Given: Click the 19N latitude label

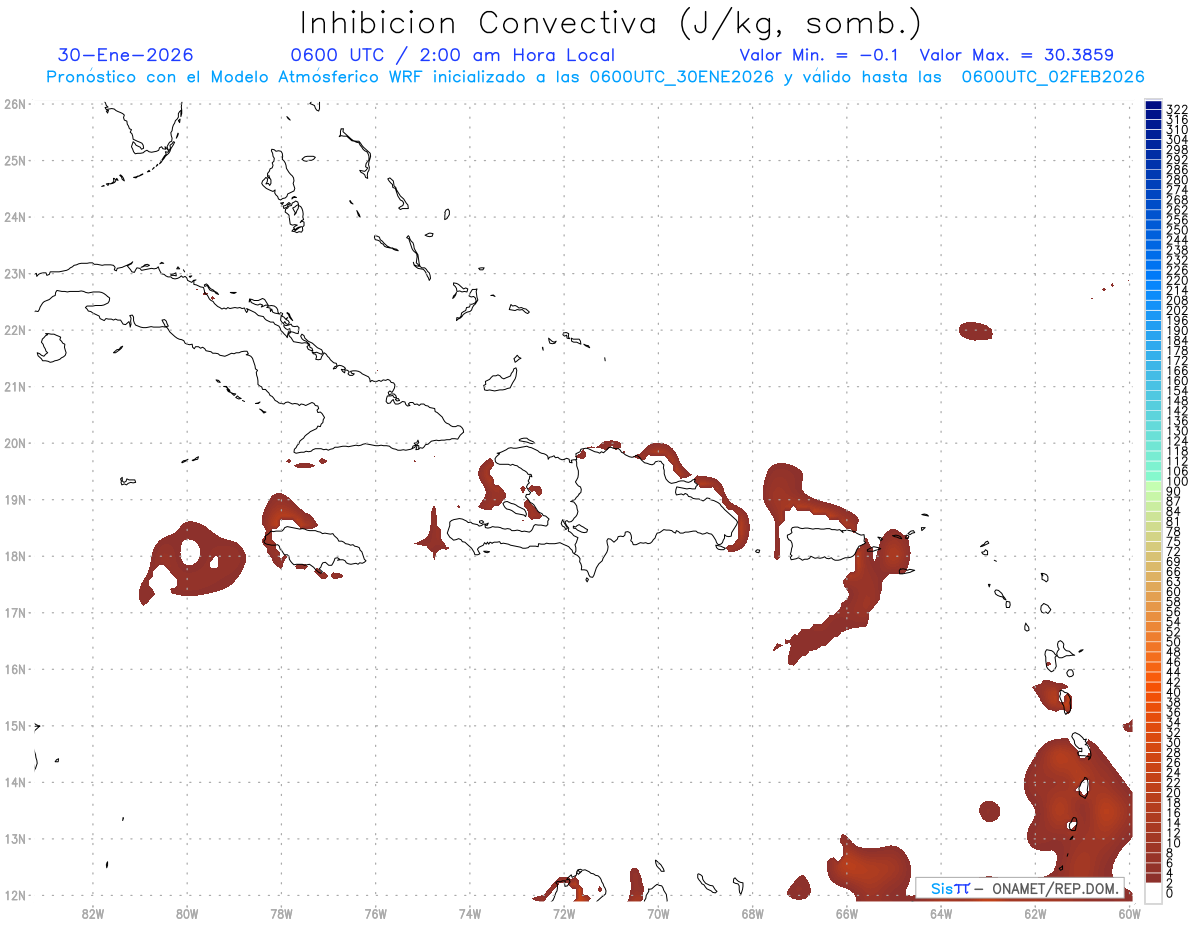Looking at the screenshot, I should pos(15,499).
